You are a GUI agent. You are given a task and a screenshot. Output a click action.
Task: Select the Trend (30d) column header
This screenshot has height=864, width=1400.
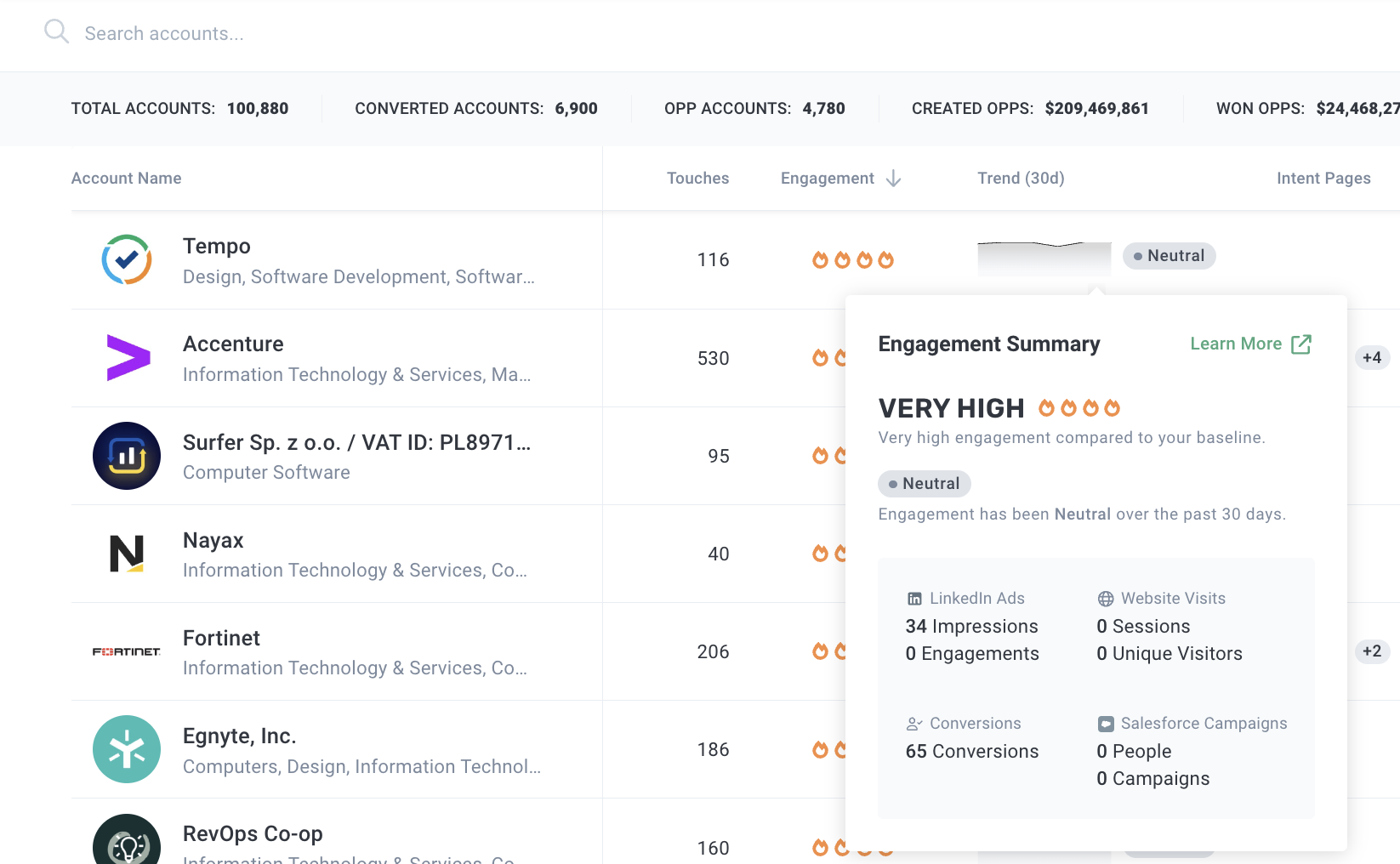pos(1021,179)
